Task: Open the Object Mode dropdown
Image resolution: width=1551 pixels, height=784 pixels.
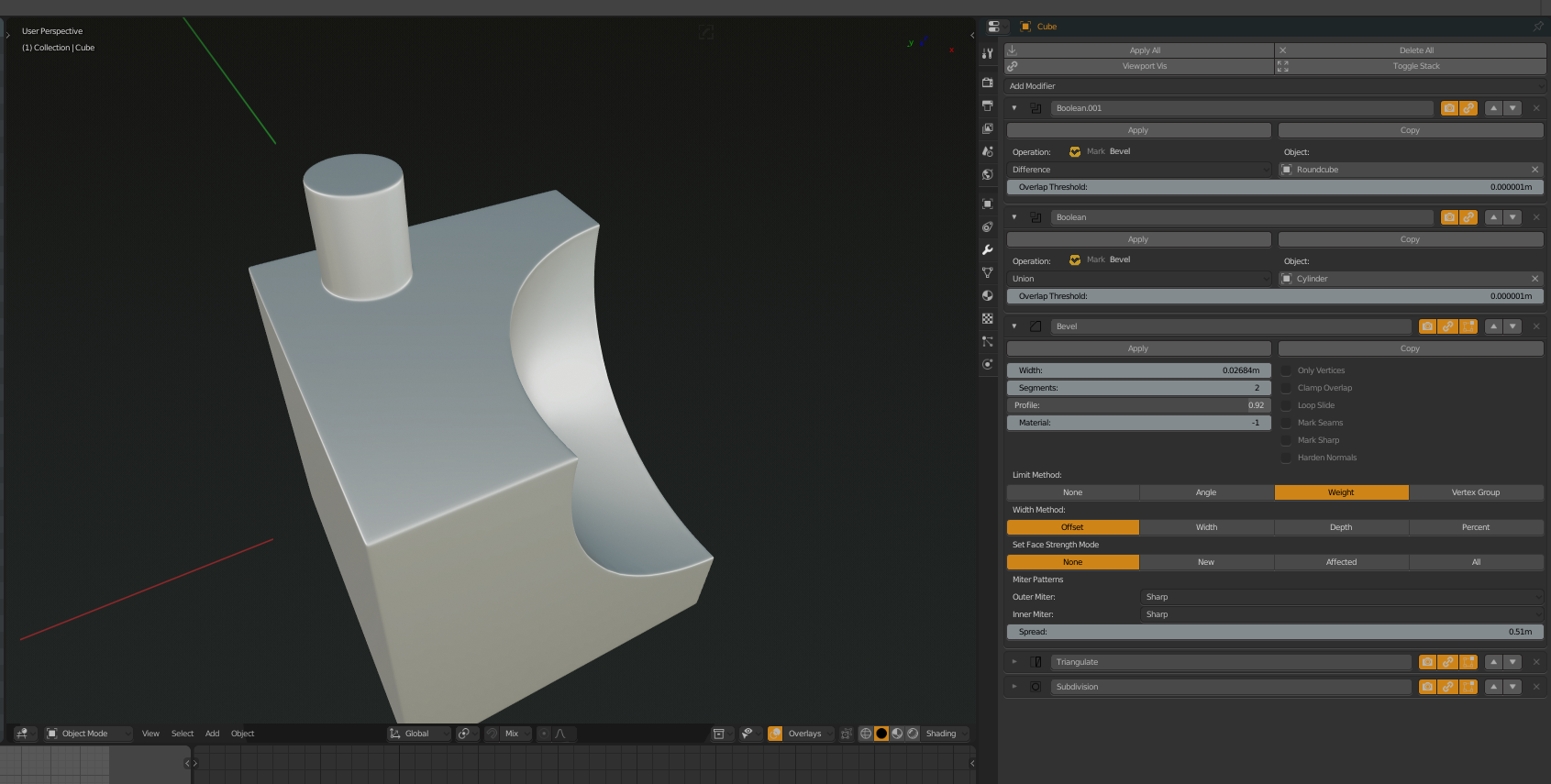Action: tap(88, 734)
